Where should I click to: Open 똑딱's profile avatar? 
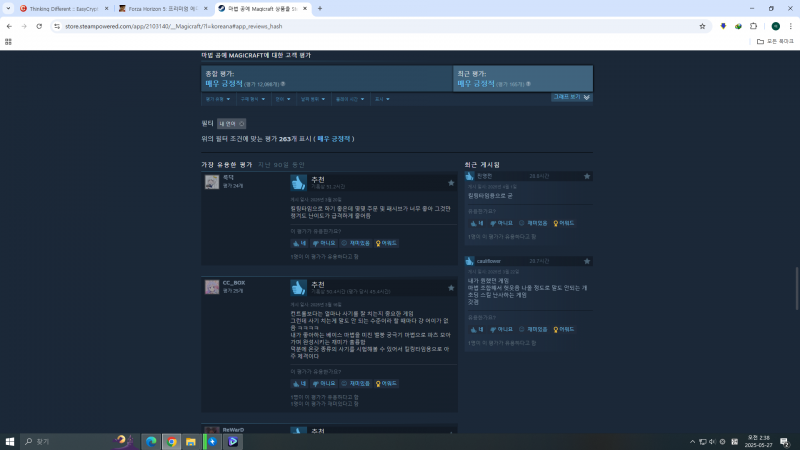point(212,182)
